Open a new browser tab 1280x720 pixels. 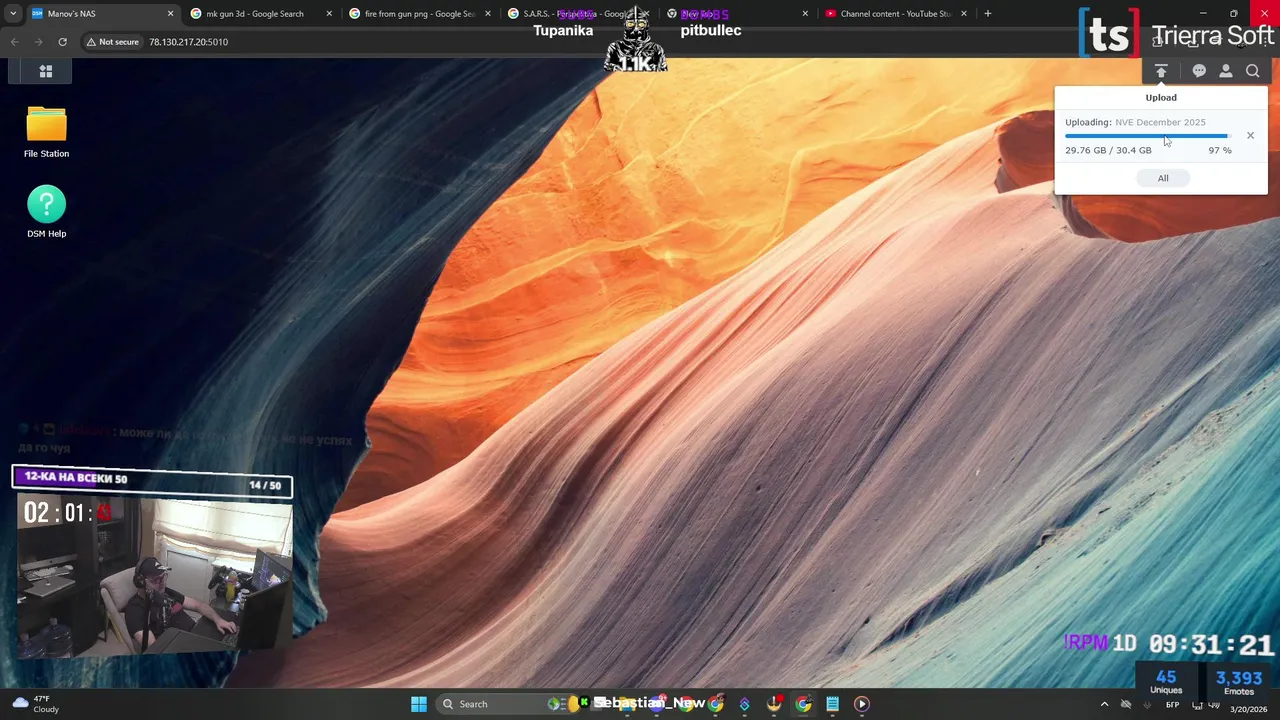988,14
